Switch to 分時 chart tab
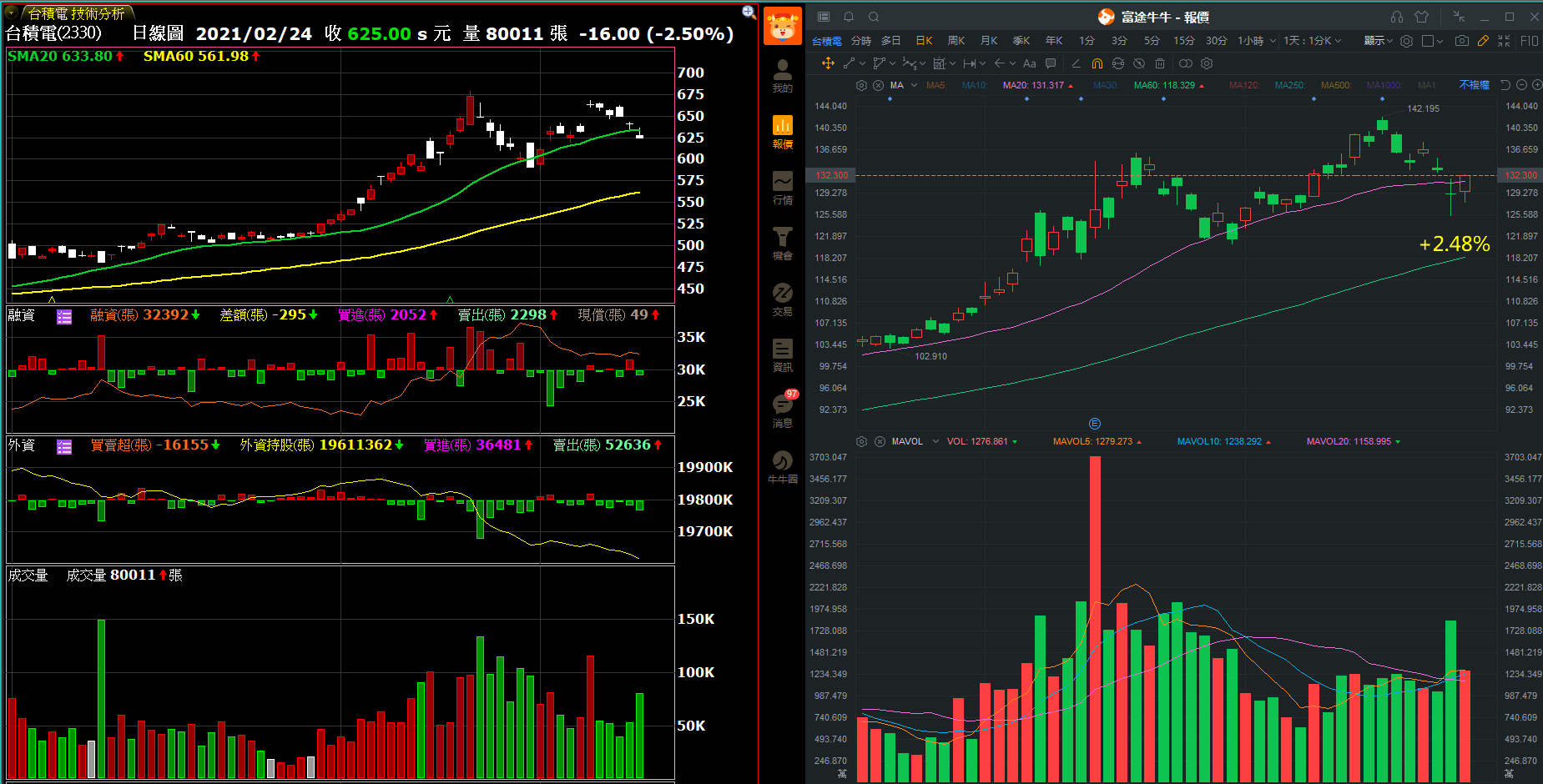1543x784 pixels. tap(861, 40)
